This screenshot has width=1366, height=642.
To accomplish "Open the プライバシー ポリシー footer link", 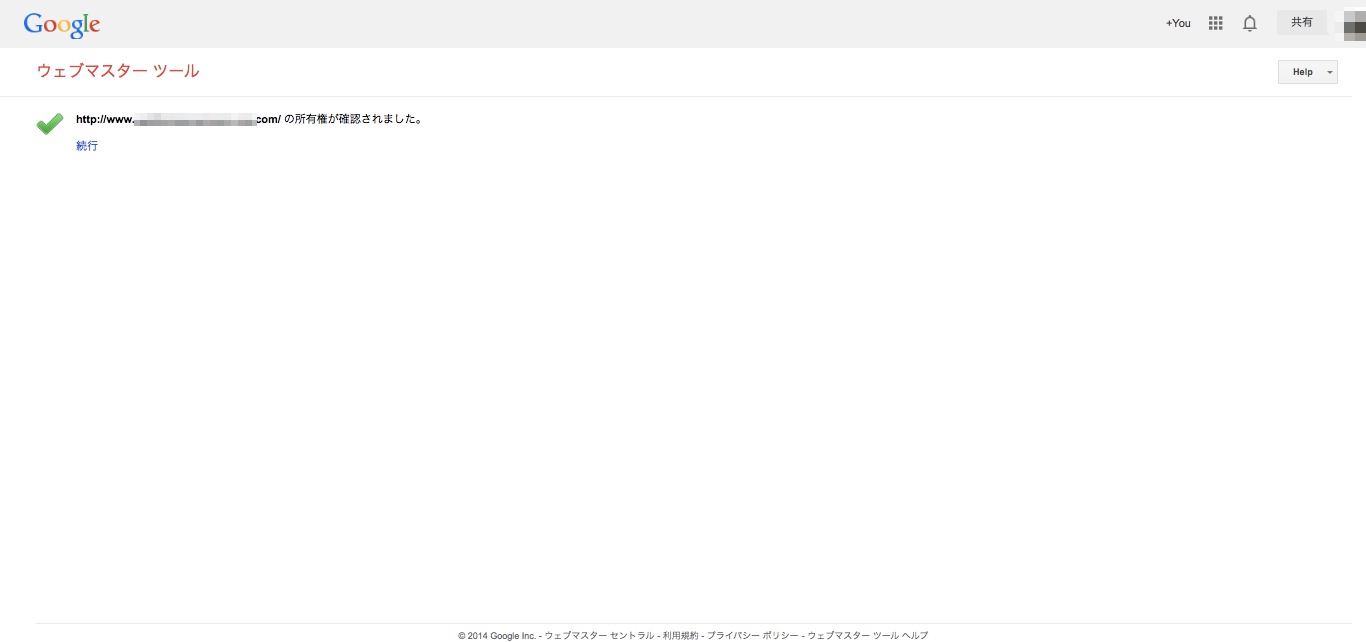I will pyautogui.click(x=752, y=635).
